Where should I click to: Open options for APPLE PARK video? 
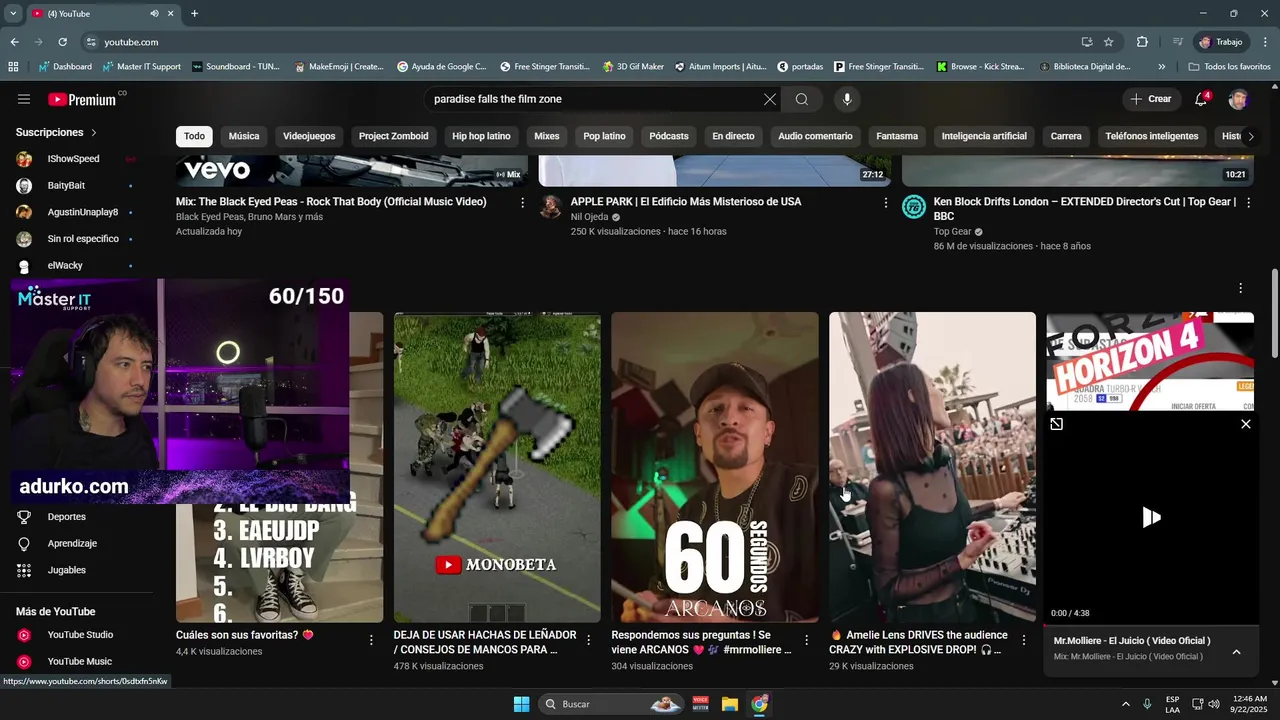[885, 202]
